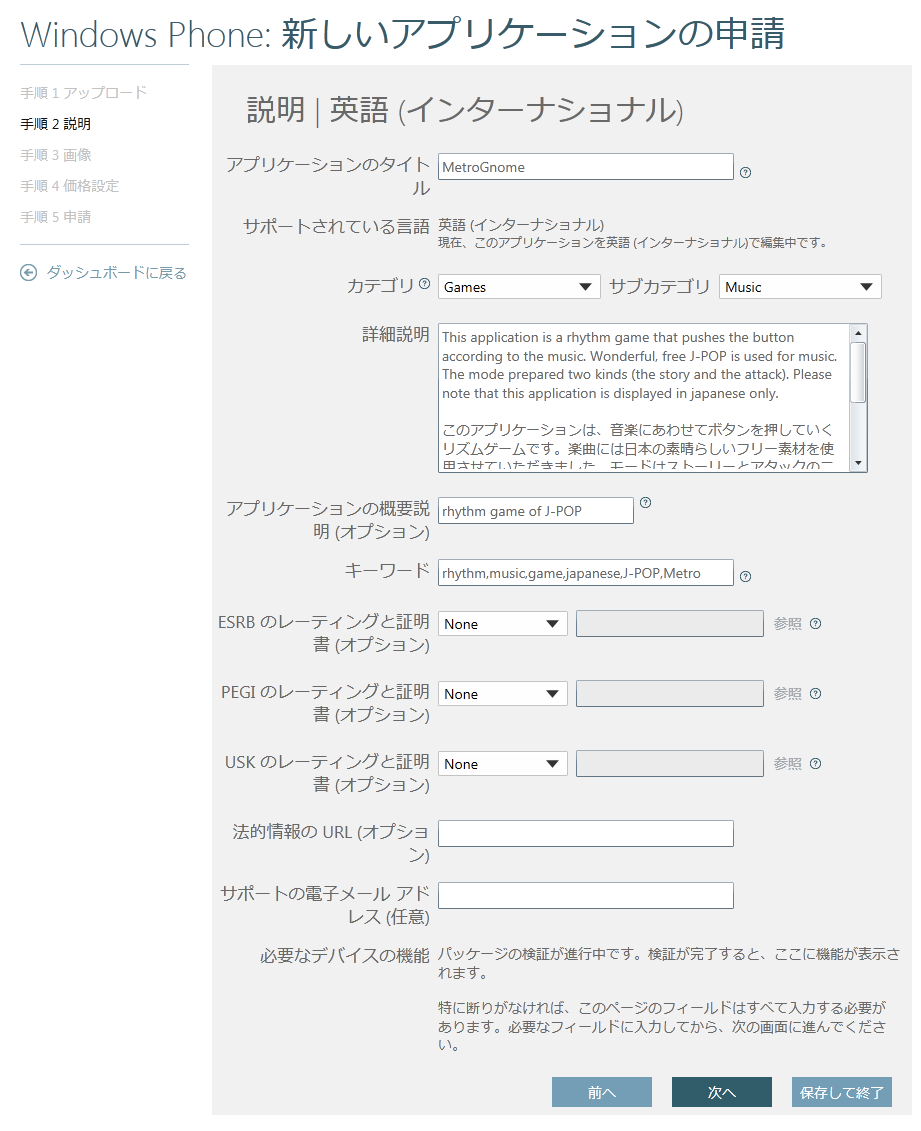Screen dimensions: 921x1131
Task: Click help icon next to カテゴリ label
Action: (x=424, y=283)
